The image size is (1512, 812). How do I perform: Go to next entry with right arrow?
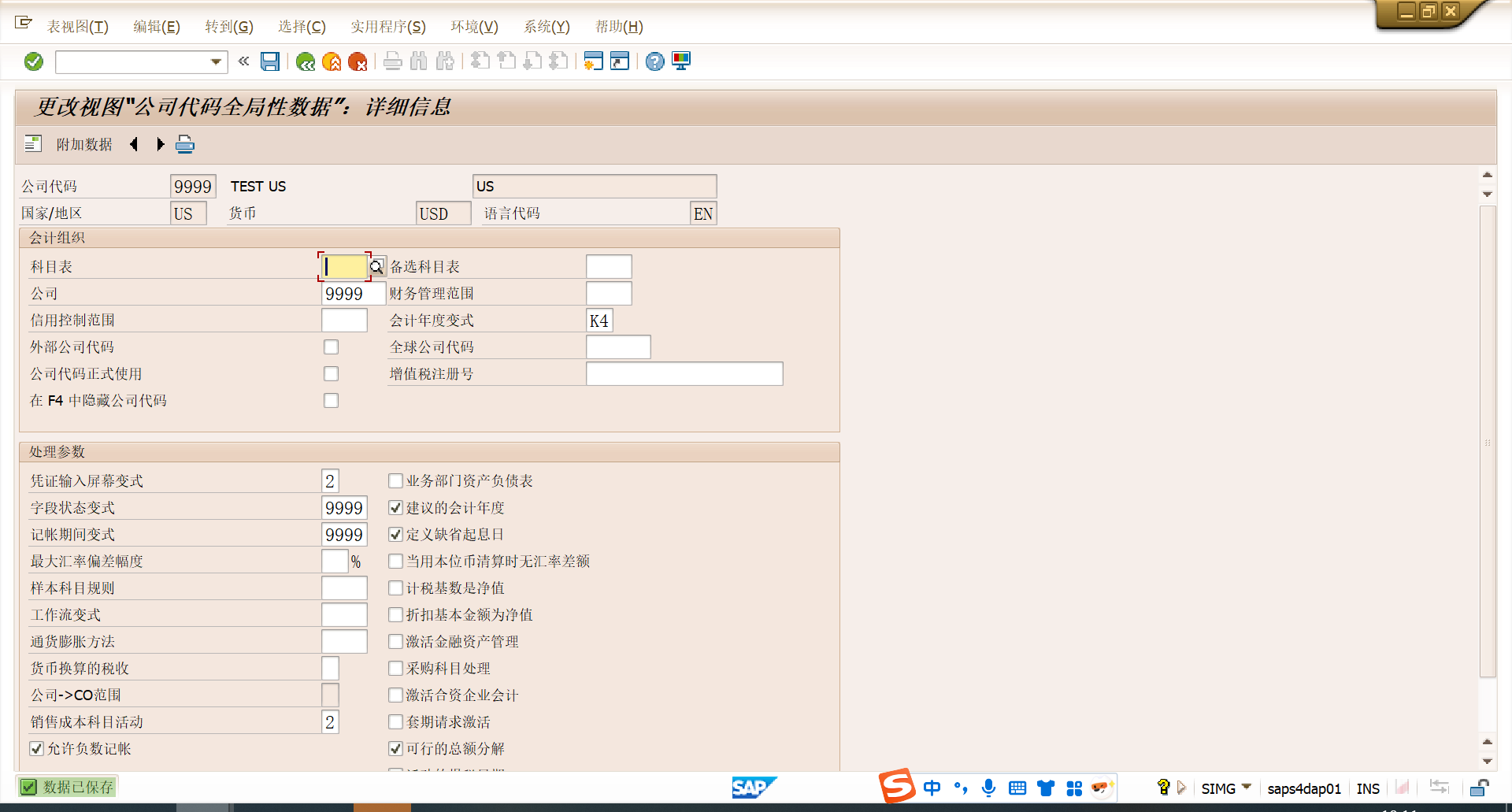point(161,144)
